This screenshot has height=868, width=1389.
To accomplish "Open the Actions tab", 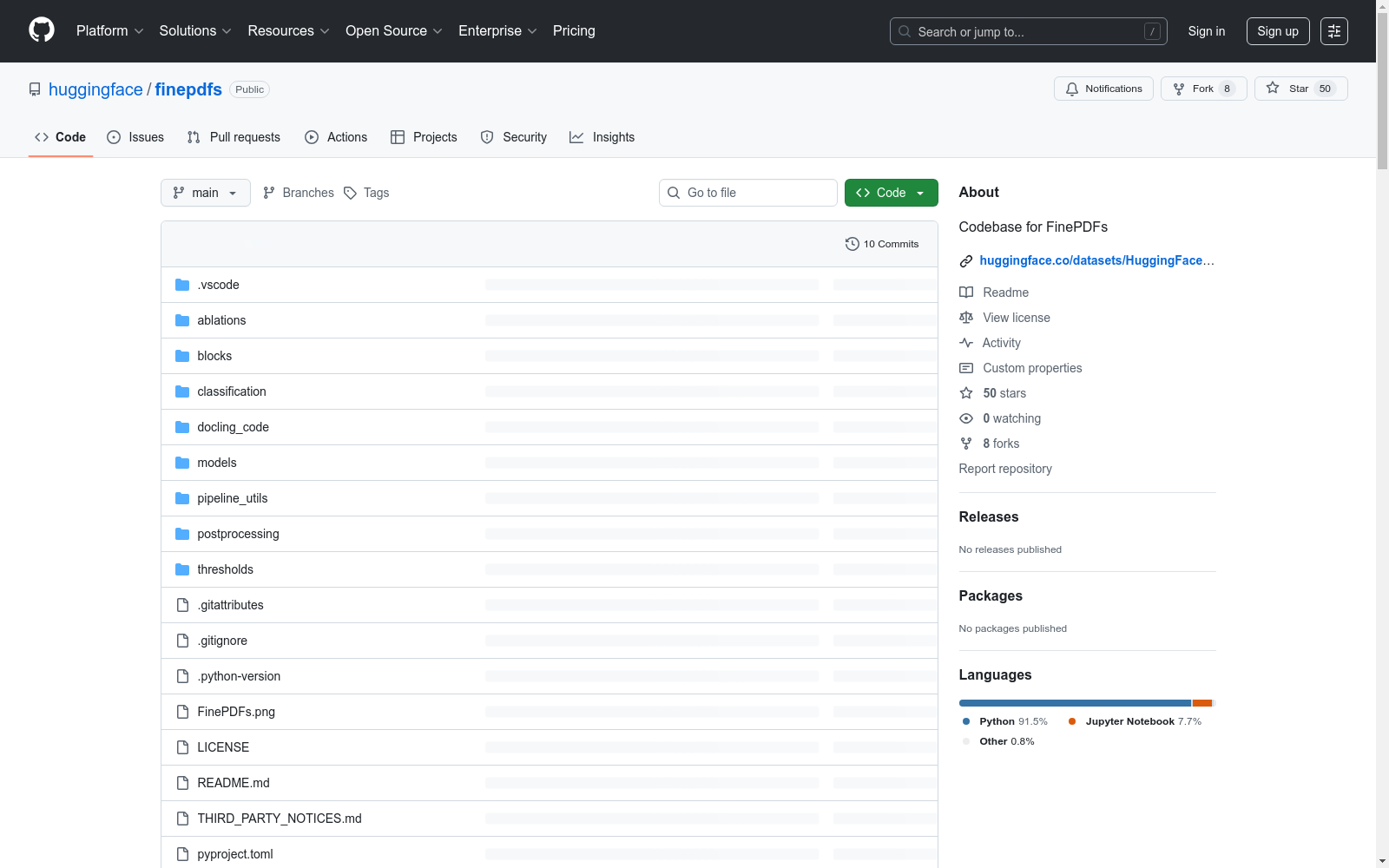I will click(336, 137).
